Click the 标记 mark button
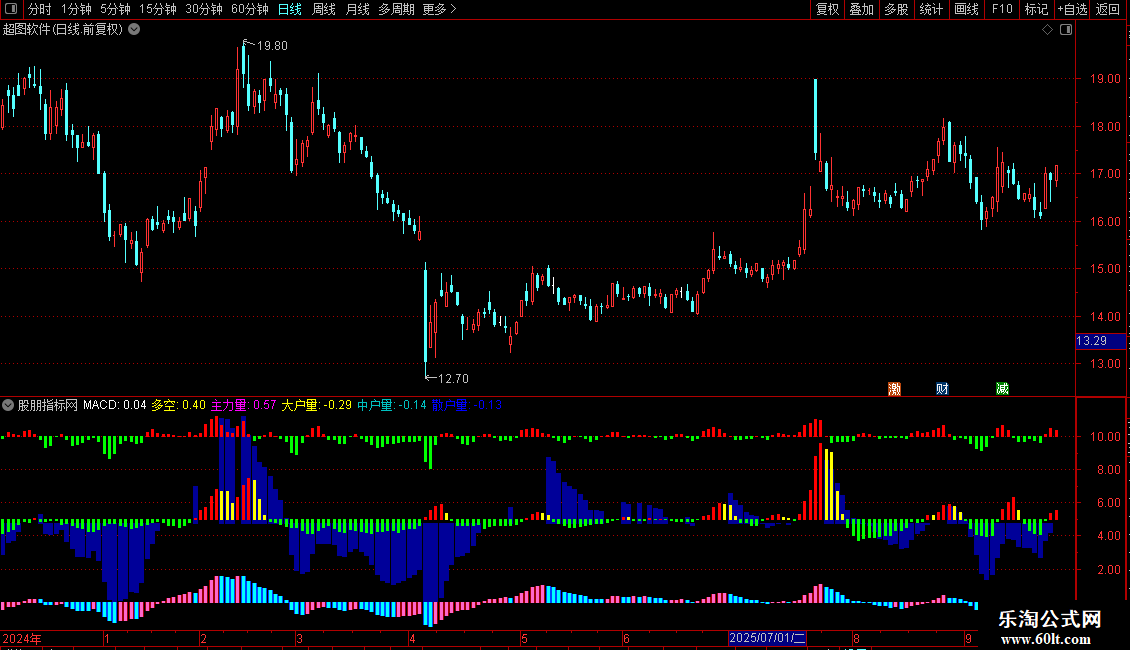This screenshot has width=1130, height=650. (1036, 9)
